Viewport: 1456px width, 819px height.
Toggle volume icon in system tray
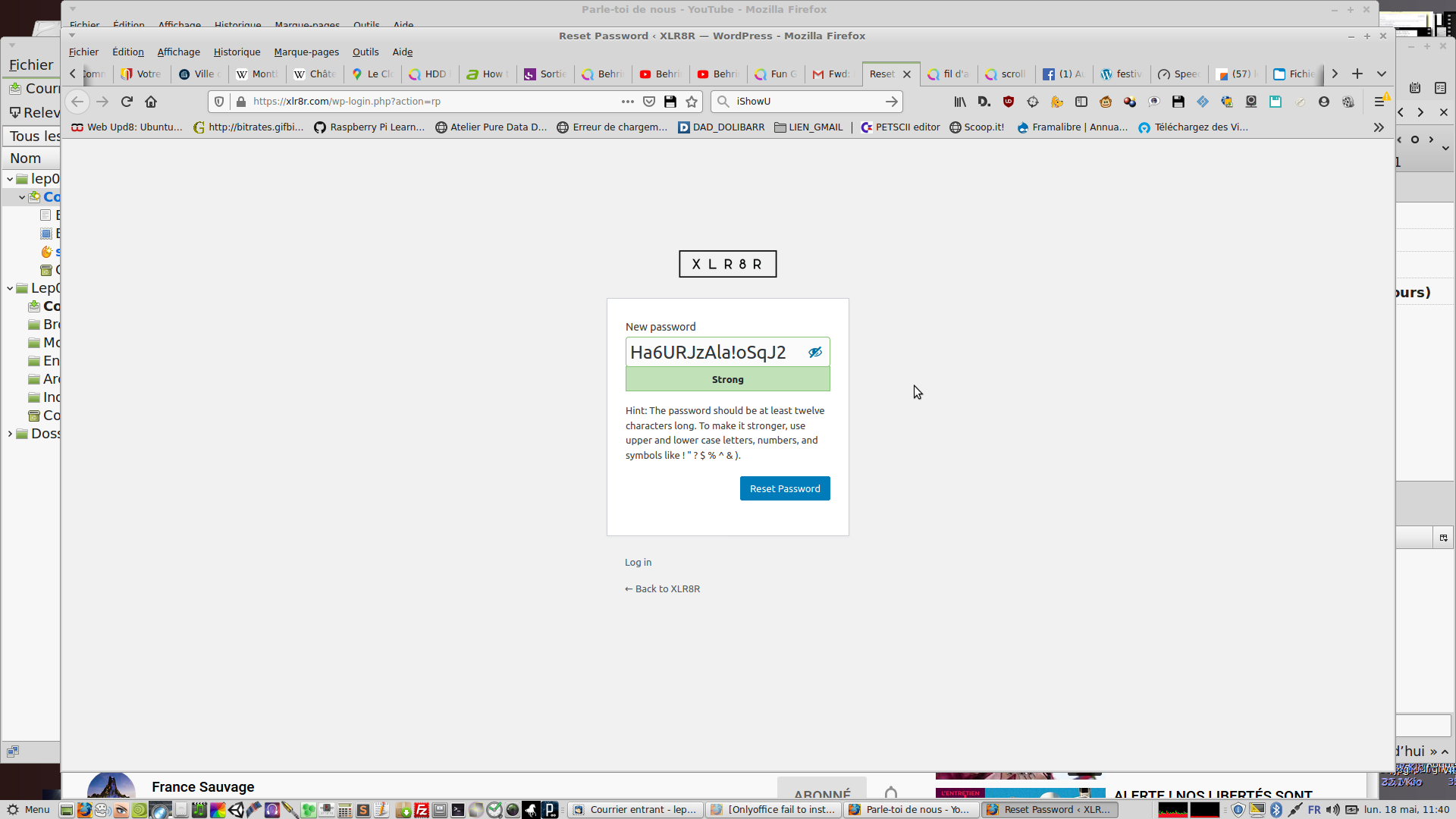click(1332, 810)
